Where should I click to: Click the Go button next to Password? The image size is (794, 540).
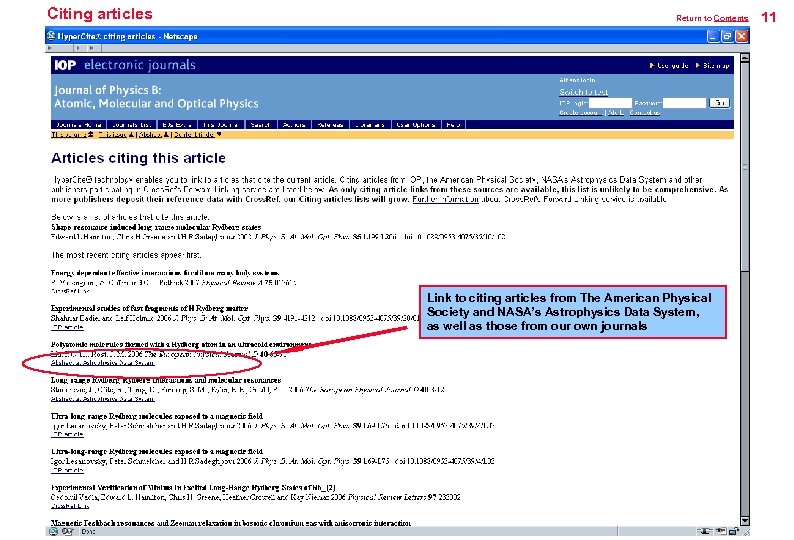[x=720, y=103]
